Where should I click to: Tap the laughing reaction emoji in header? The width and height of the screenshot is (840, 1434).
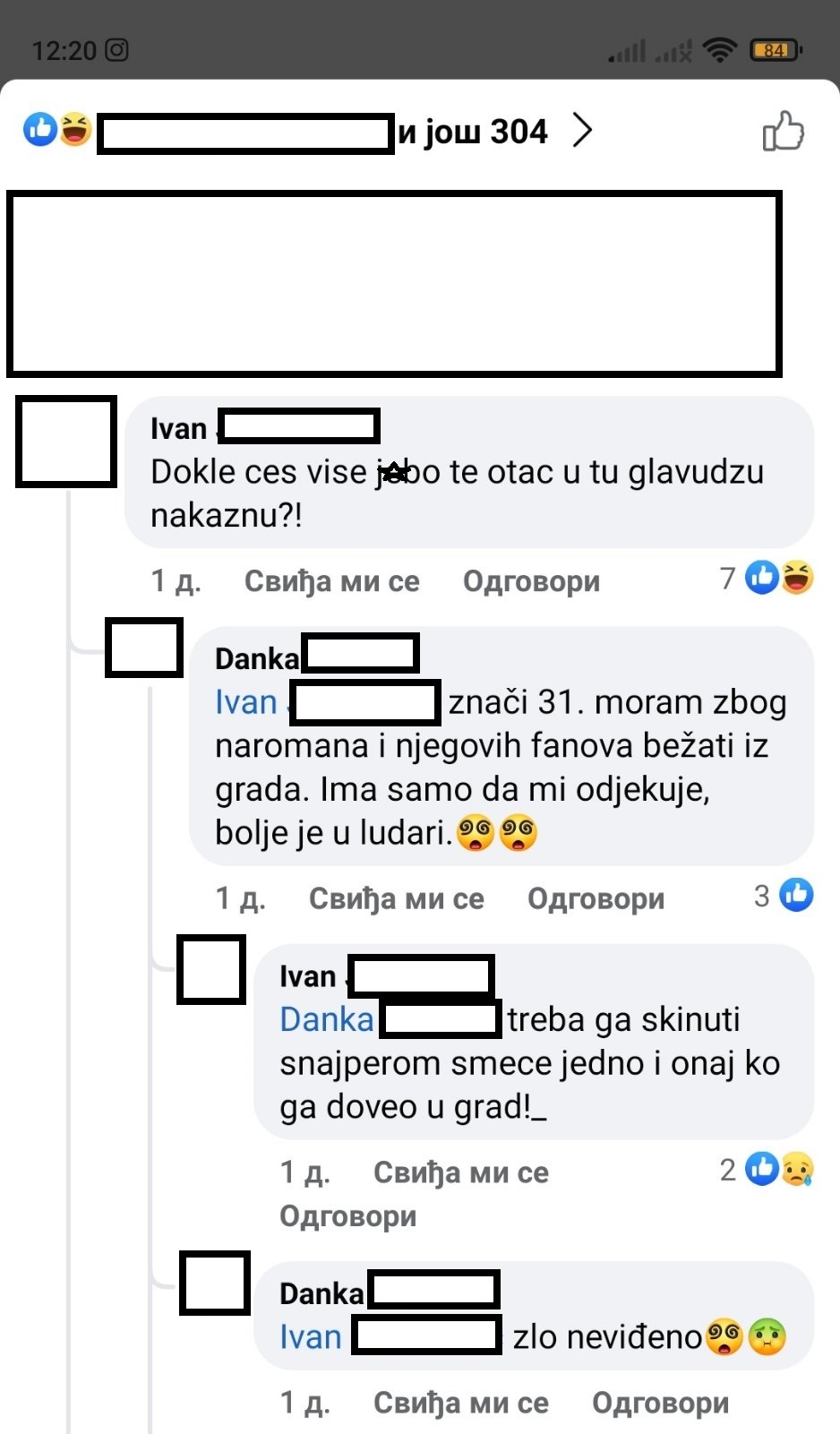75,130
